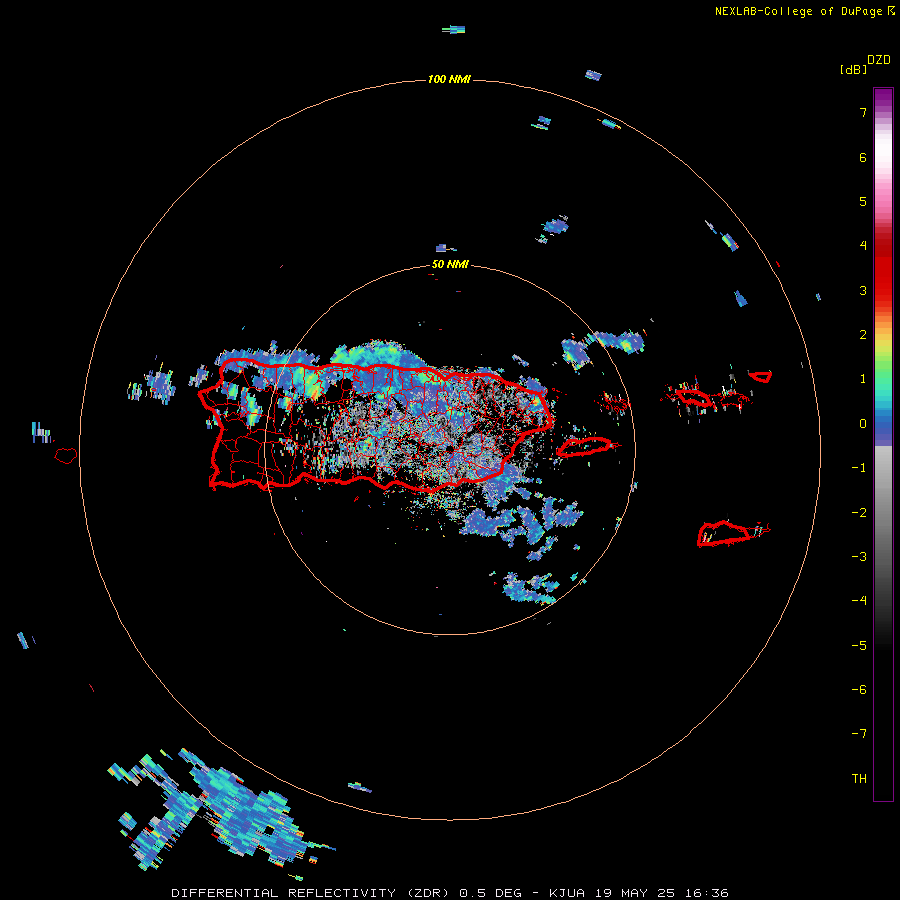Click the '0.5 DEG' elevation angle text
The width and height of the screenshot is (900, 900).
491,893
